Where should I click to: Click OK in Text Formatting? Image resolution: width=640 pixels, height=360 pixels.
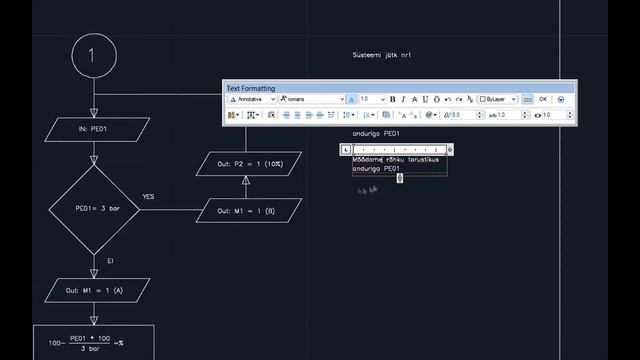pos(543,99)
